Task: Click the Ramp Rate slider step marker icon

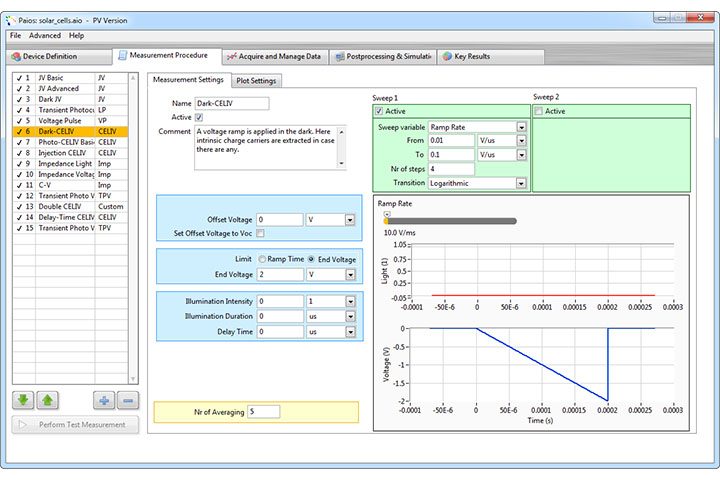Action: point(387,215)
